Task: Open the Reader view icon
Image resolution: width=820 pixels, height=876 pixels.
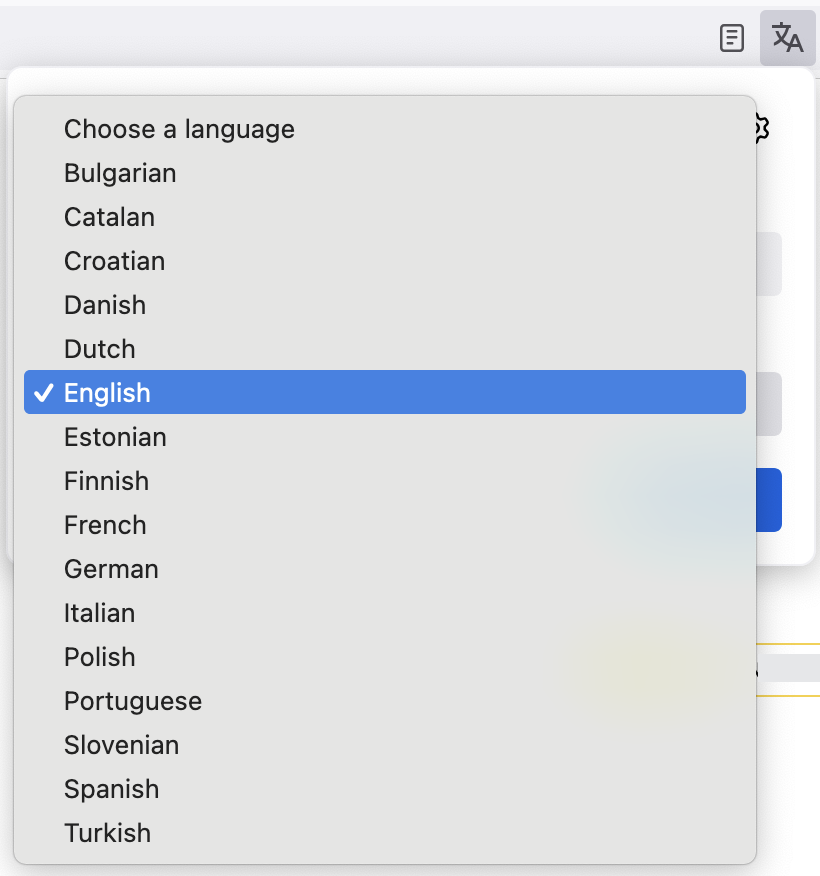Action: tap(732, 38)
